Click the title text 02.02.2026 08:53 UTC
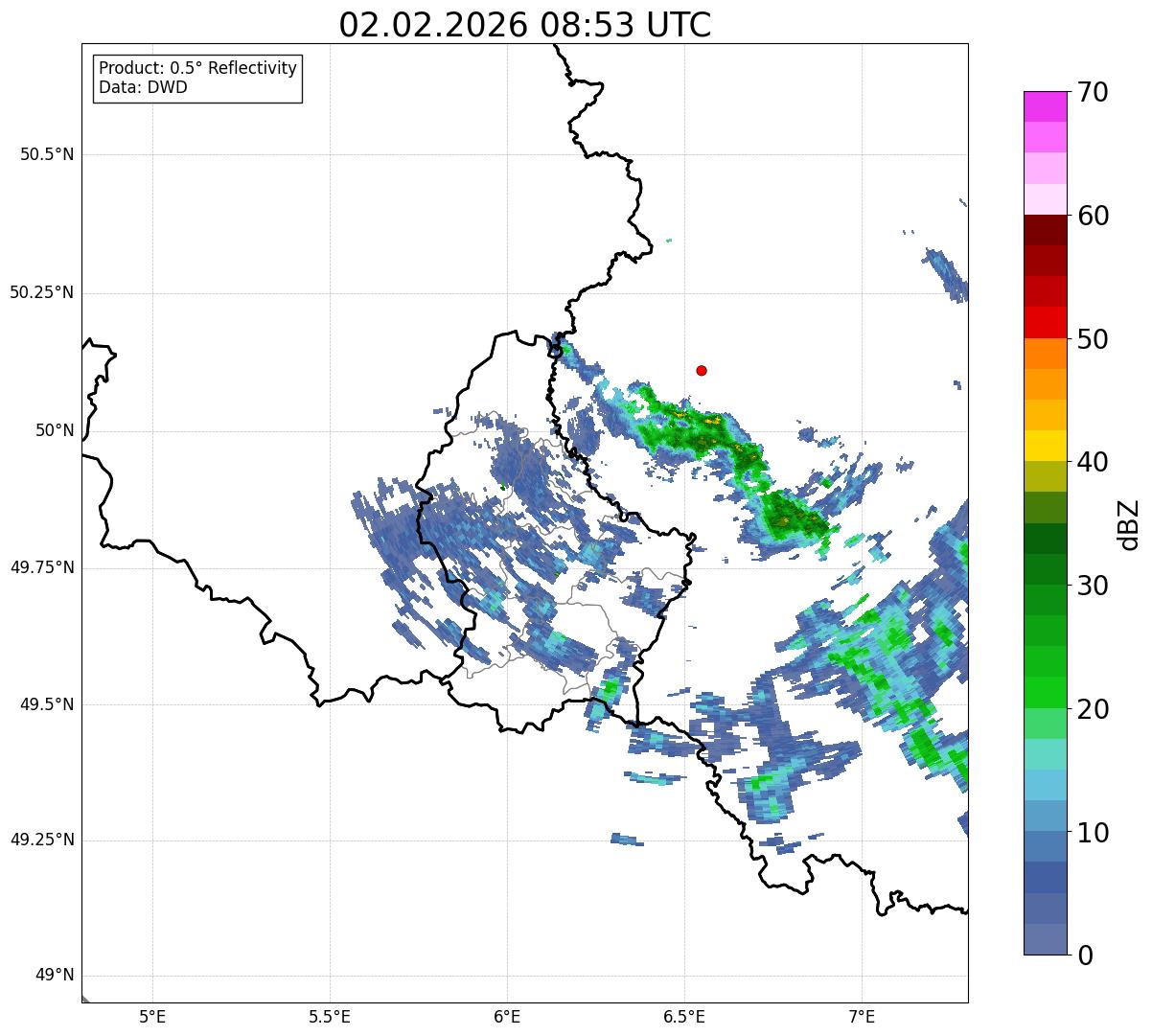The height and width of the screenshot is (1036, 1152). click(525, 25)
